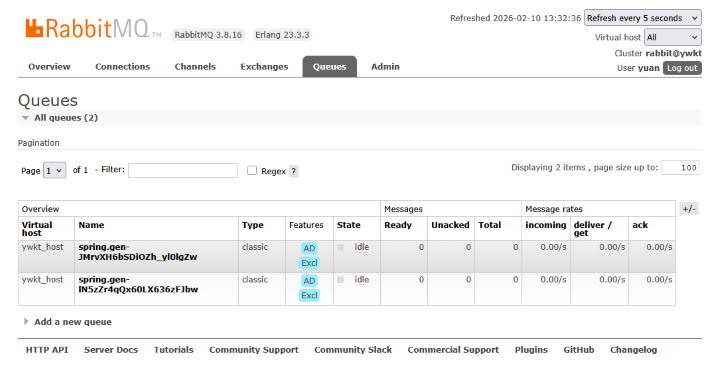Screen dimensions: 720x378
Task: Open the GitHub footer link
Action: click(579, 350)
